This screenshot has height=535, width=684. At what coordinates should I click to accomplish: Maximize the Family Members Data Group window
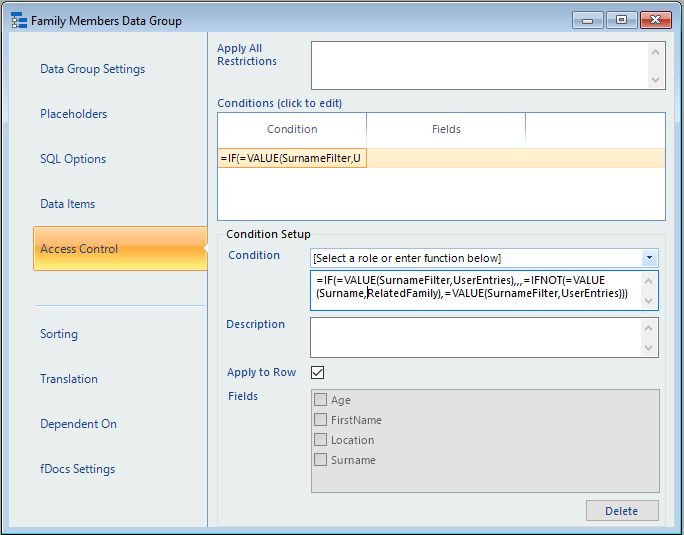621,20
